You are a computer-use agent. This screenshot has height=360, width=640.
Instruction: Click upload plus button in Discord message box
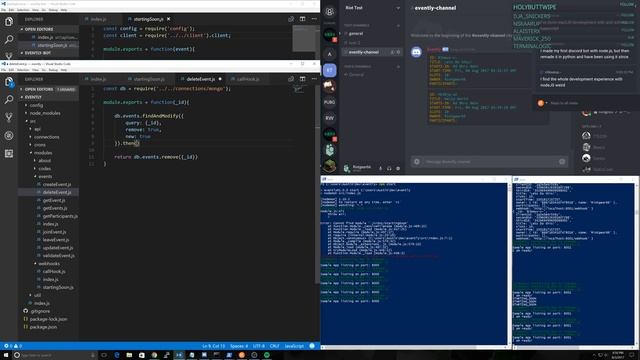point(417,162)
